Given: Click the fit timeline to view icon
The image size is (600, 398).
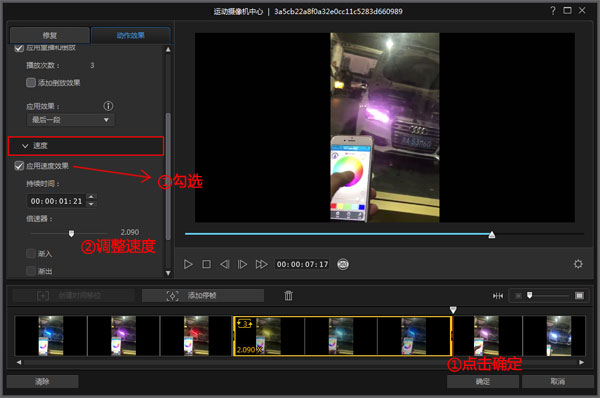Looking at the screenshot, I should click(498, 296).
